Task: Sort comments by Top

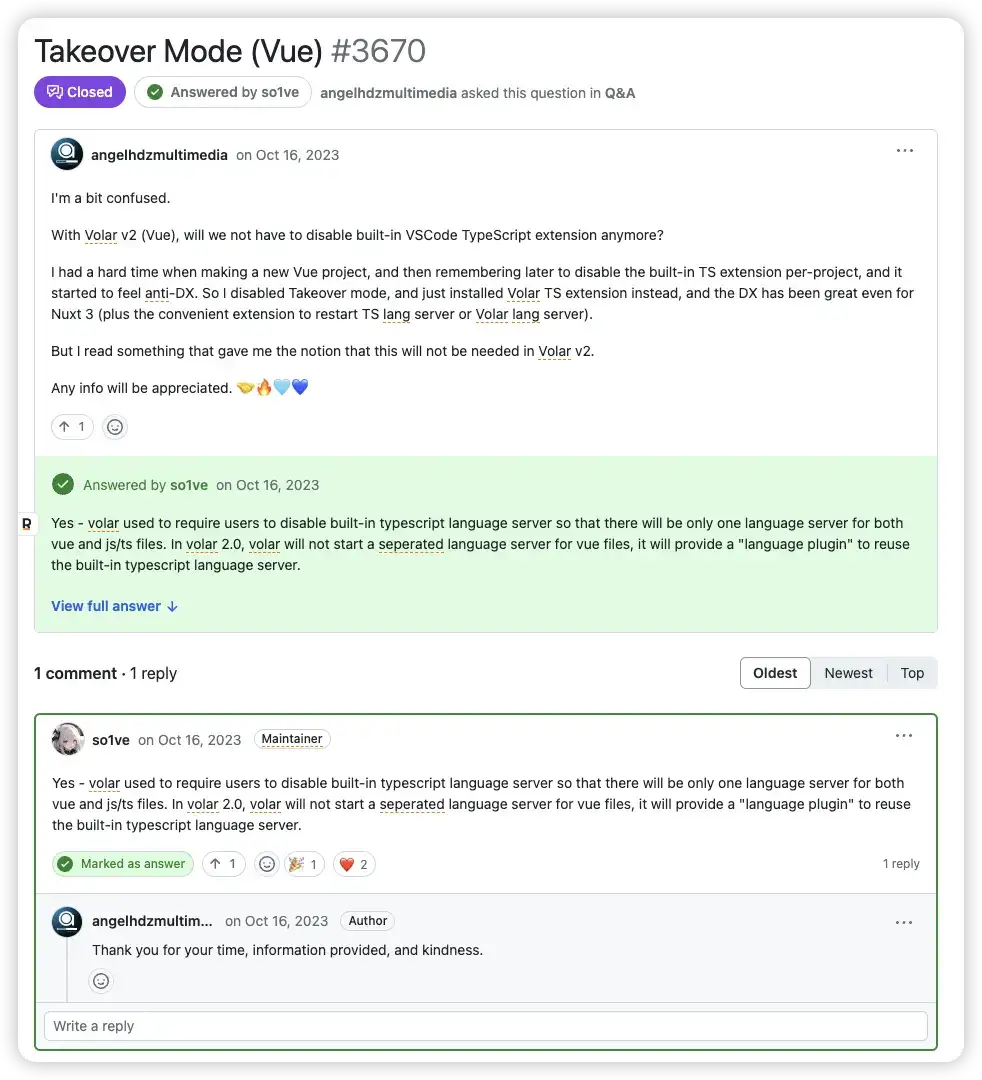Action: (911, 673)
